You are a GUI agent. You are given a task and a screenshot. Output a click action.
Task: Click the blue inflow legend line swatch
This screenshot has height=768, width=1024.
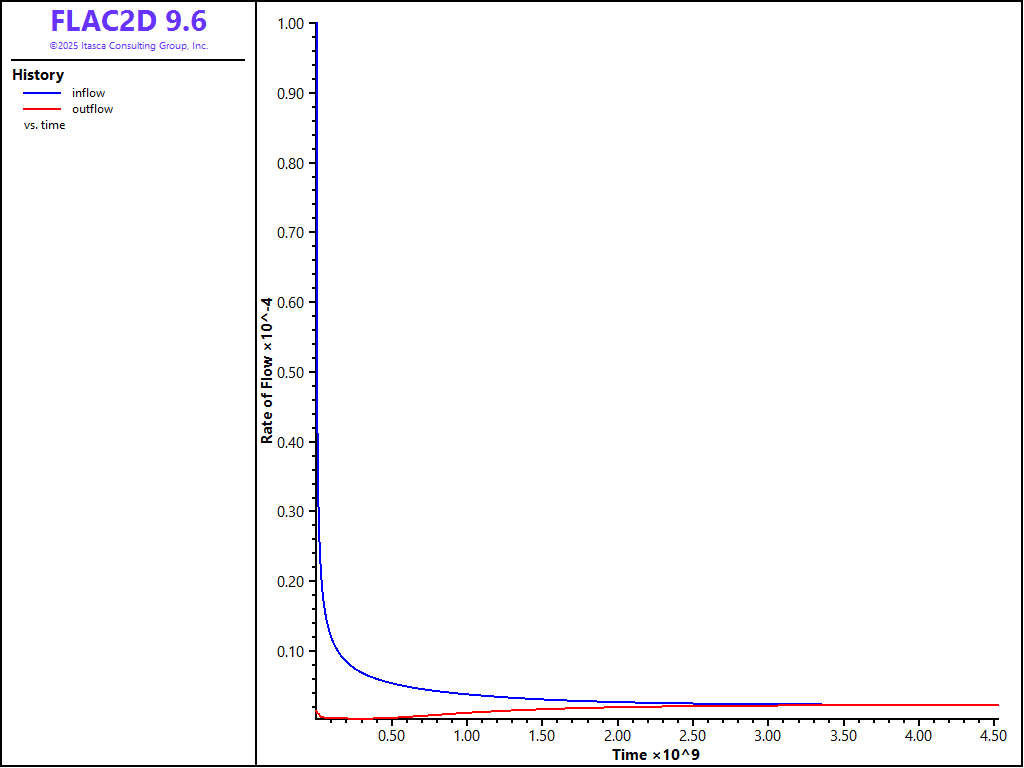42,93
